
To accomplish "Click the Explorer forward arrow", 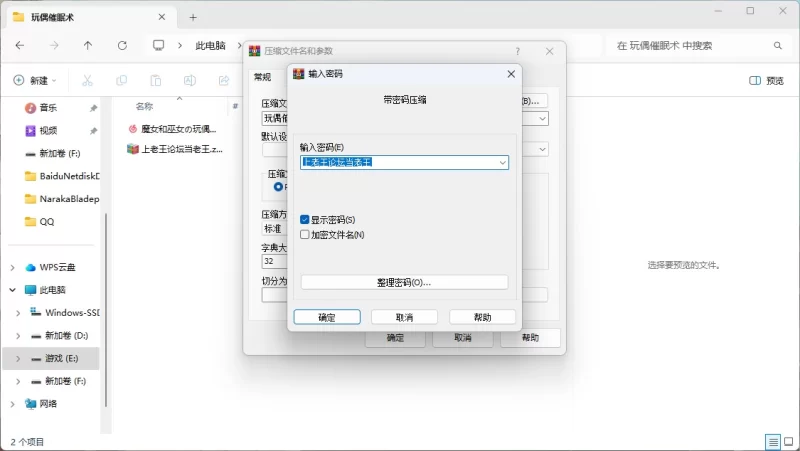I will tap(54, 45).
